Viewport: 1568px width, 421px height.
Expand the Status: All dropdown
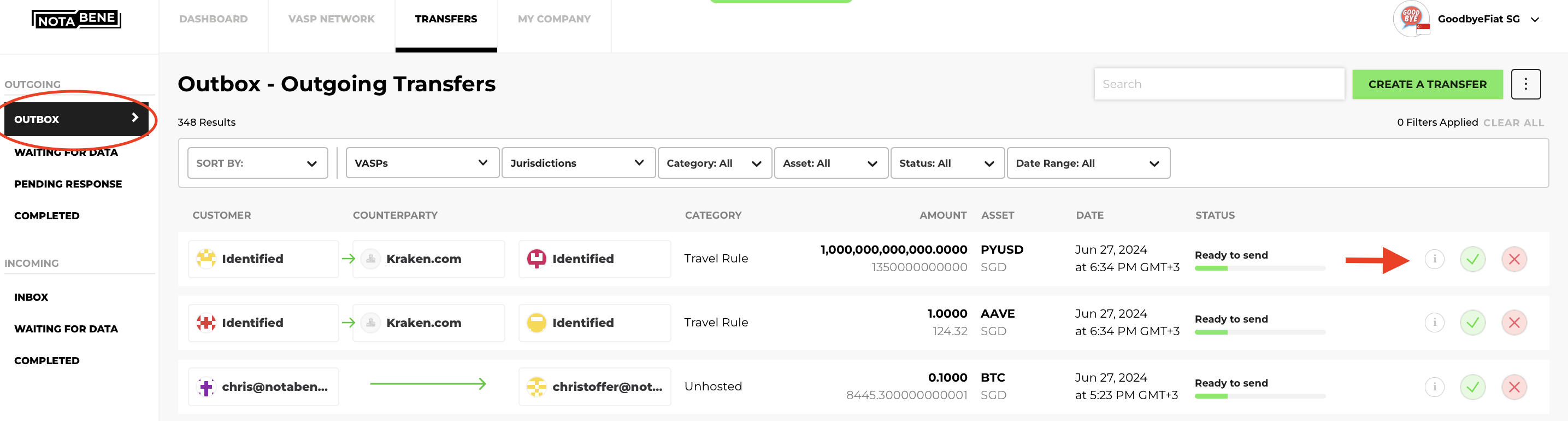947,163
